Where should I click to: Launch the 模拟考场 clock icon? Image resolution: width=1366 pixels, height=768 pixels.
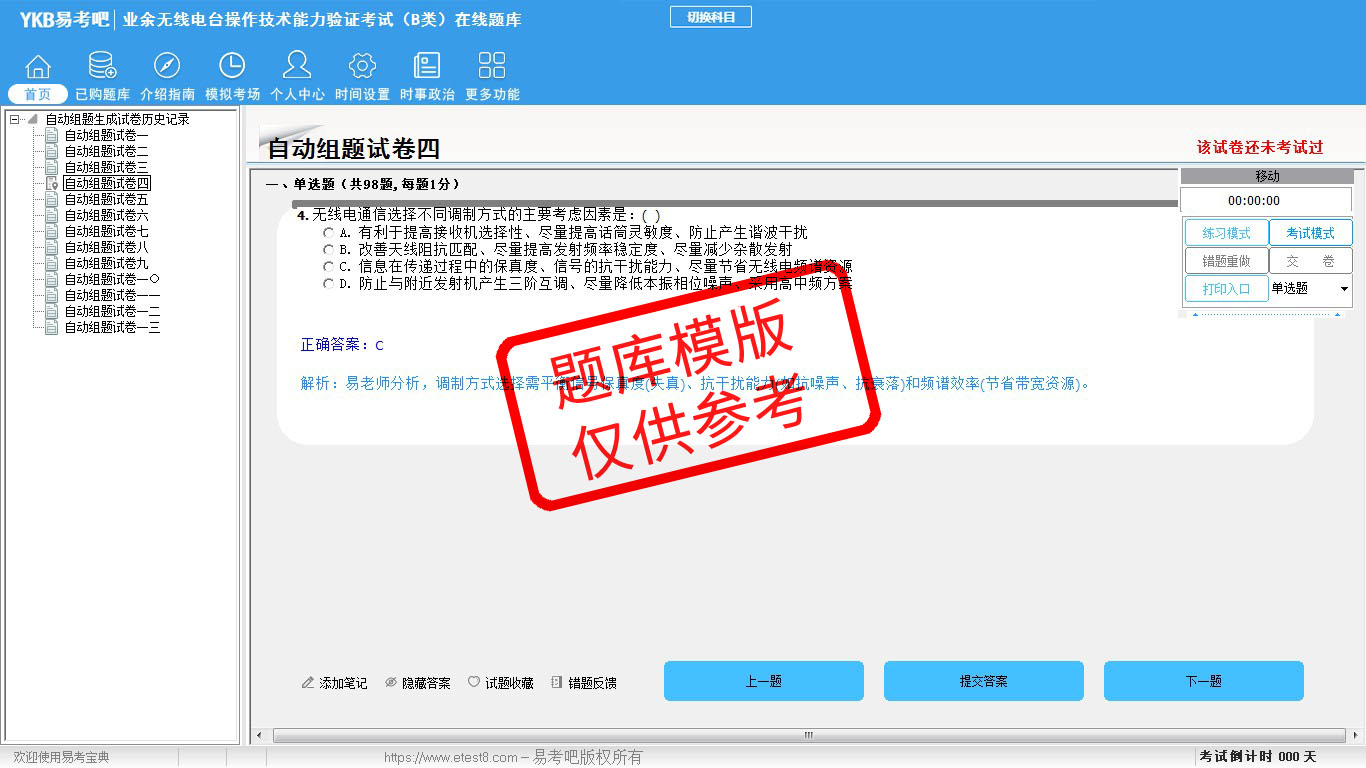point(232,66)
